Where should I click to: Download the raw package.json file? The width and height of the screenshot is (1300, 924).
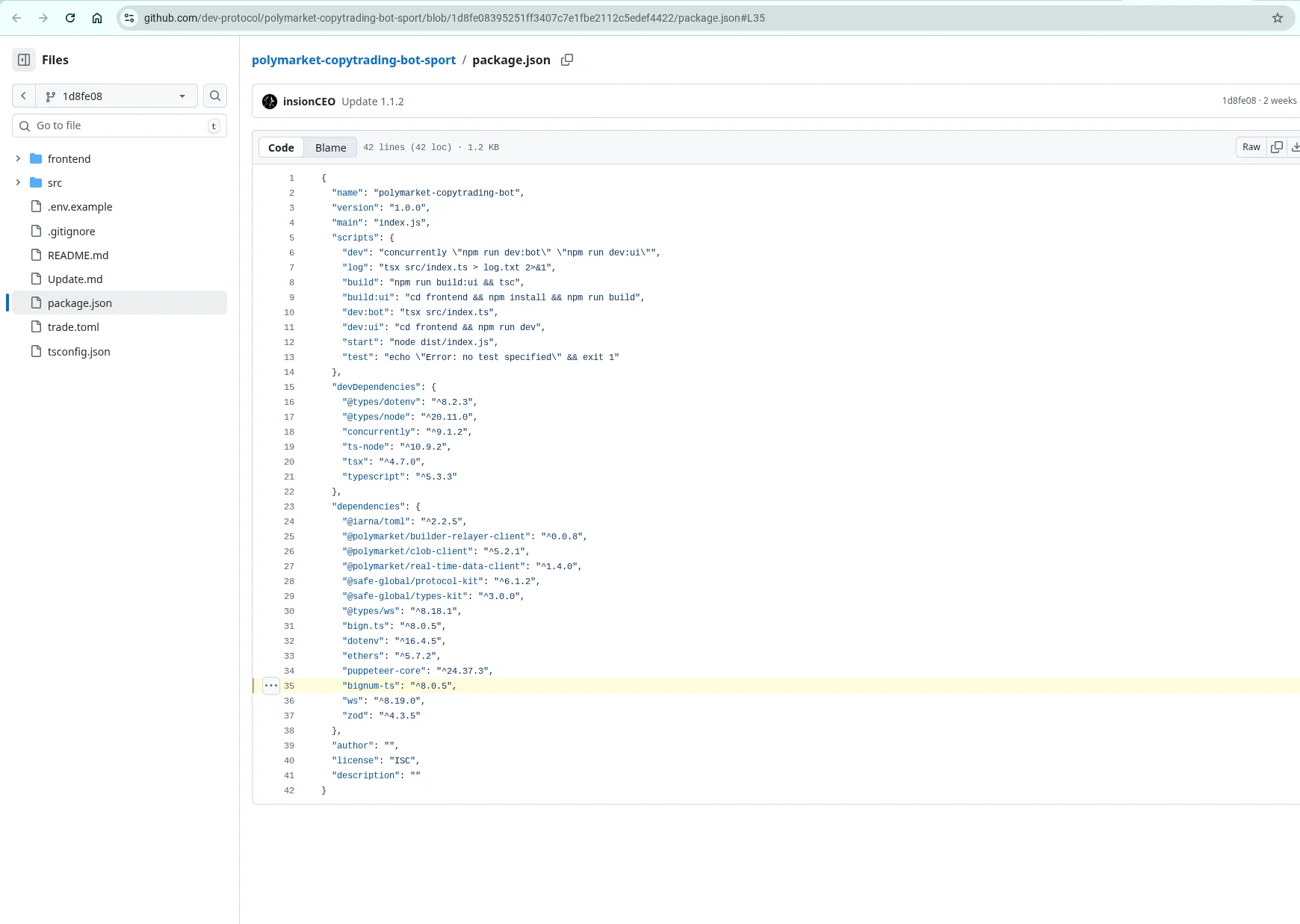click(1296, 147)
